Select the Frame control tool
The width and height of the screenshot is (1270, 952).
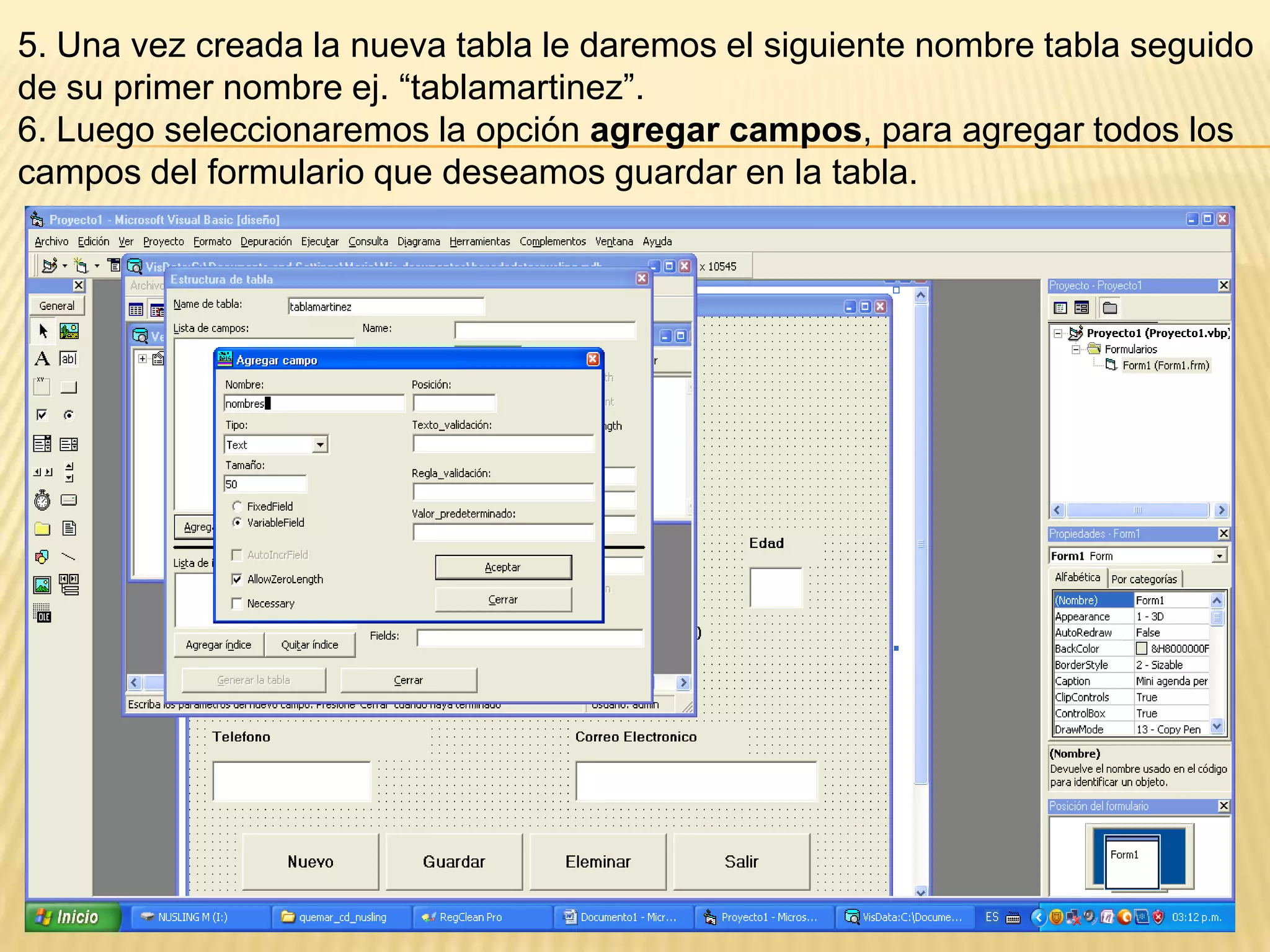[42, 387]
